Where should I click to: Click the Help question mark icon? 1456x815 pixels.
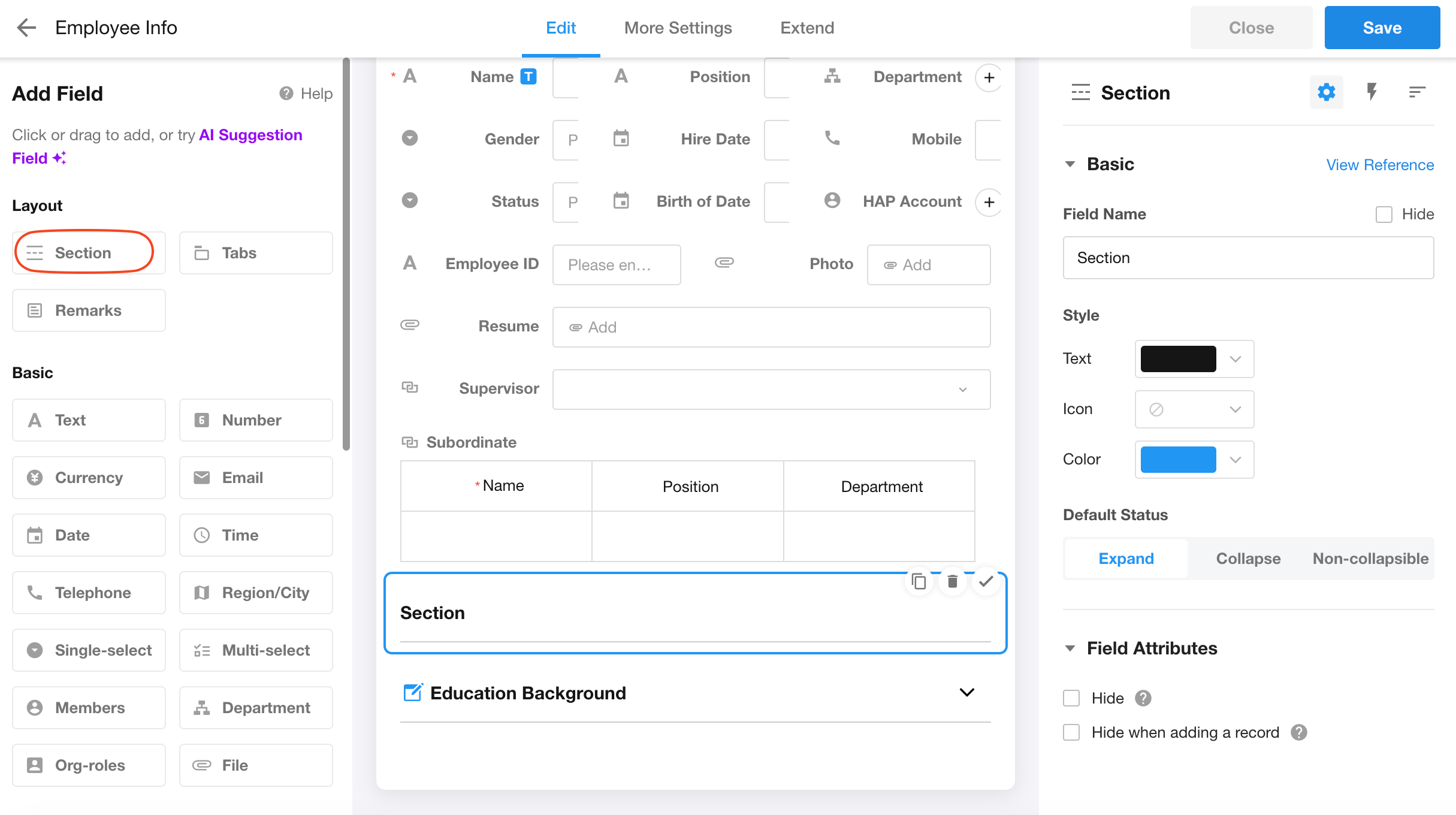[x=286, y=93]
